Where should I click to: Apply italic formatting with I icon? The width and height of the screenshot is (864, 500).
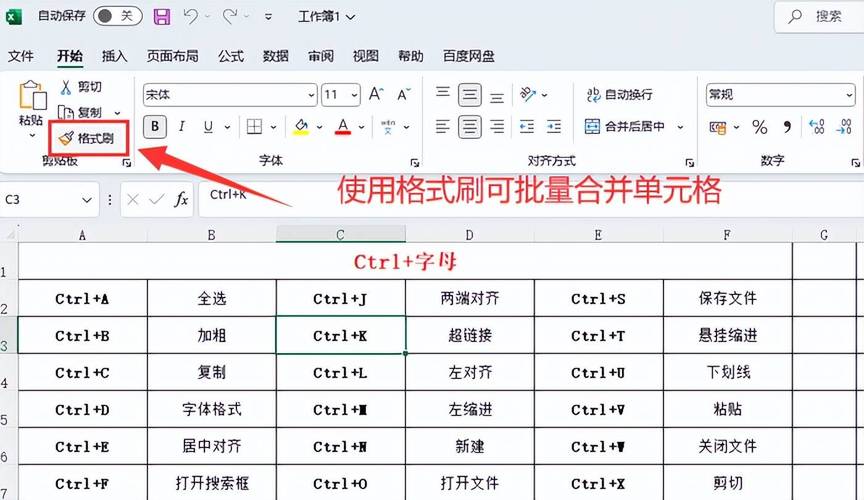tap(181, 127)
